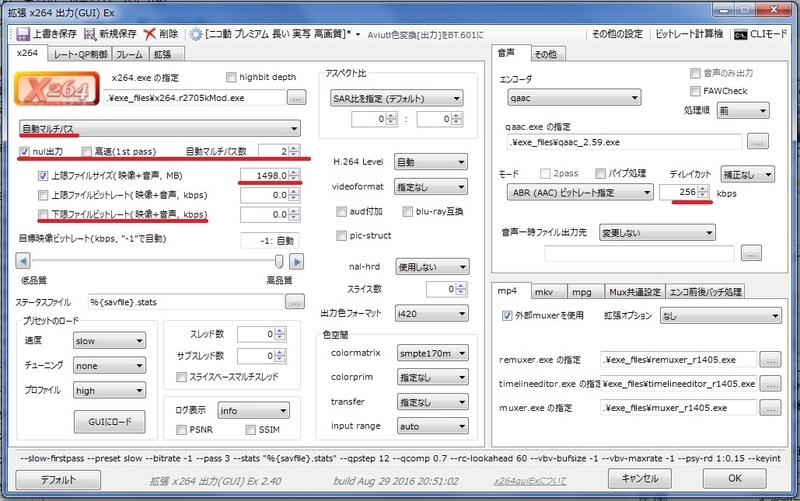Enable FAWCheck checkbox
800x501 pixels.
tap(695, 91)
